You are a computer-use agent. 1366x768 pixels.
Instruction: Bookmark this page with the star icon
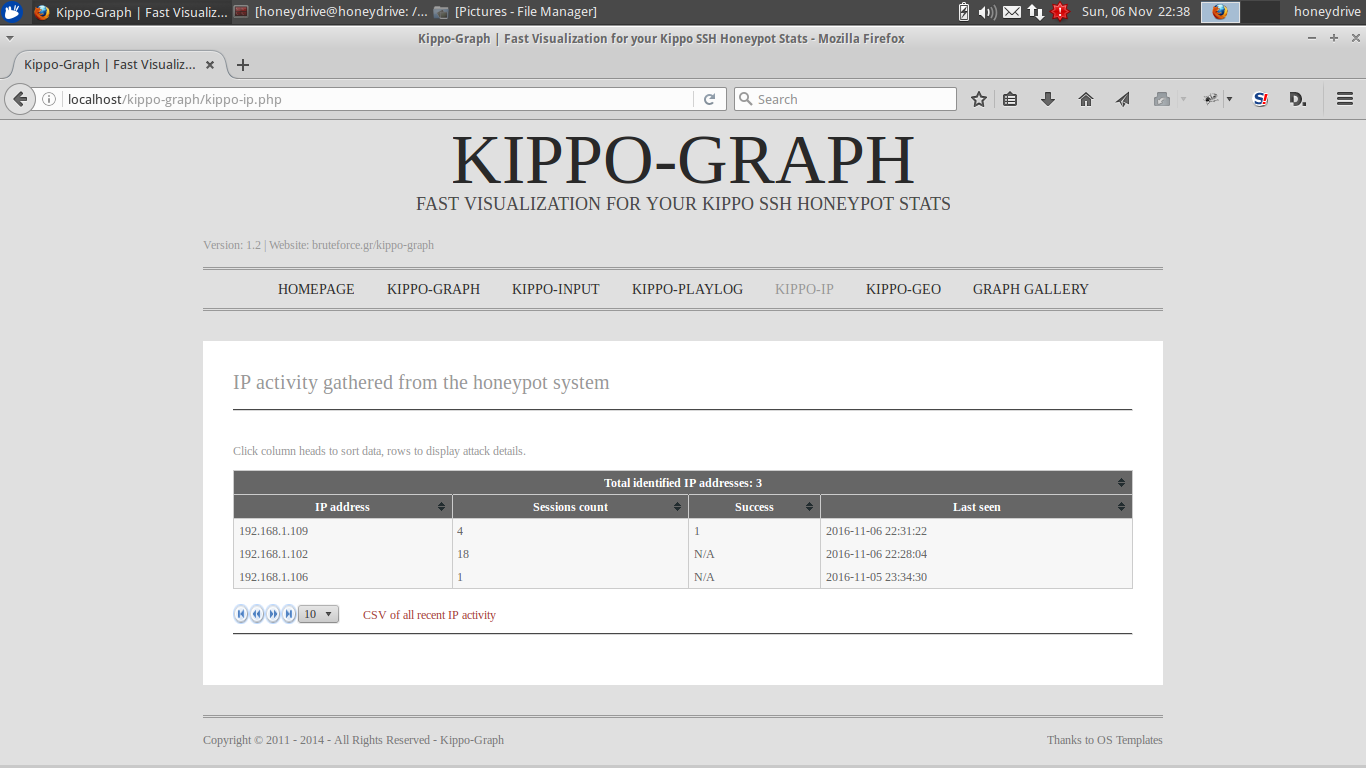(978, 99)
